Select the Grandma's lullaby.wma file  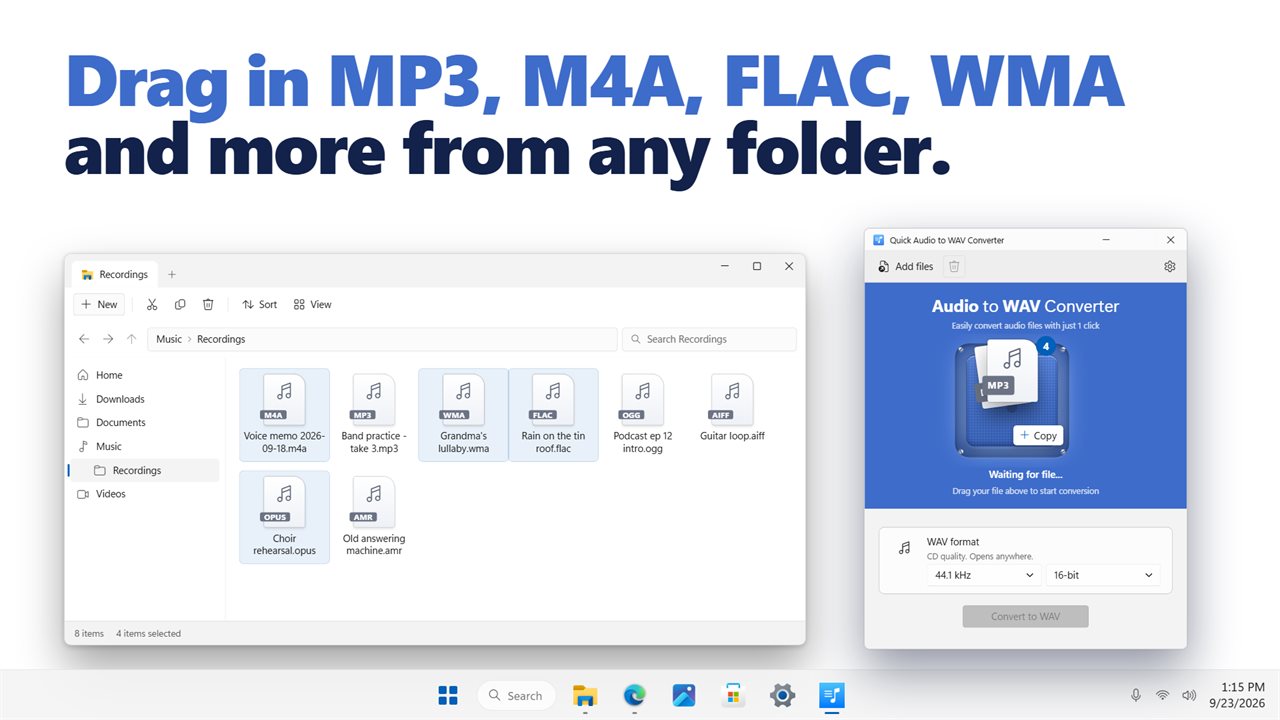click(463, 414)
